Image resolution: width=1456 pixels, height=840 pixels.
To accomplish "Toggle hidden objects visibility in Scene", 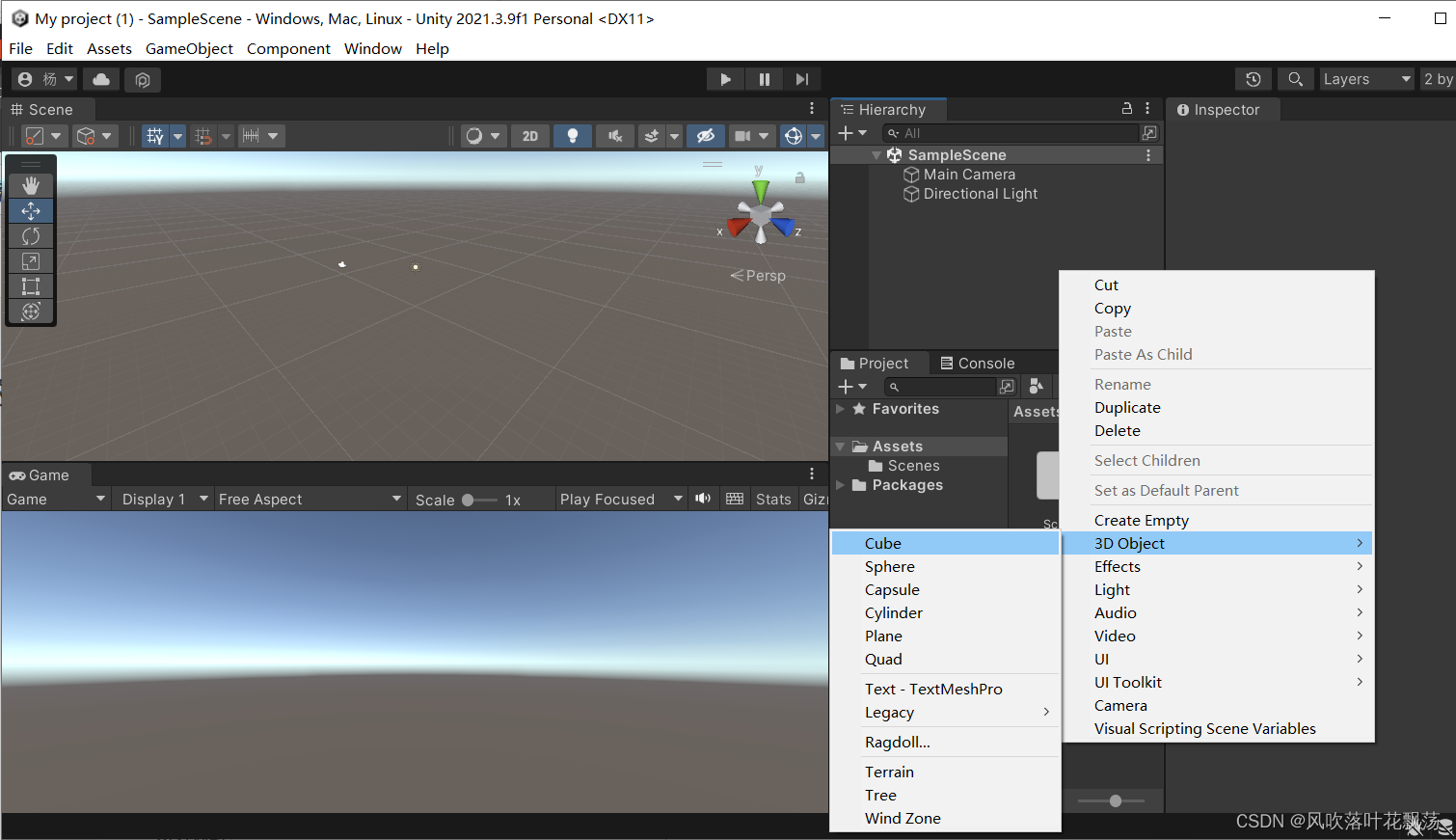I will (706, 136).
